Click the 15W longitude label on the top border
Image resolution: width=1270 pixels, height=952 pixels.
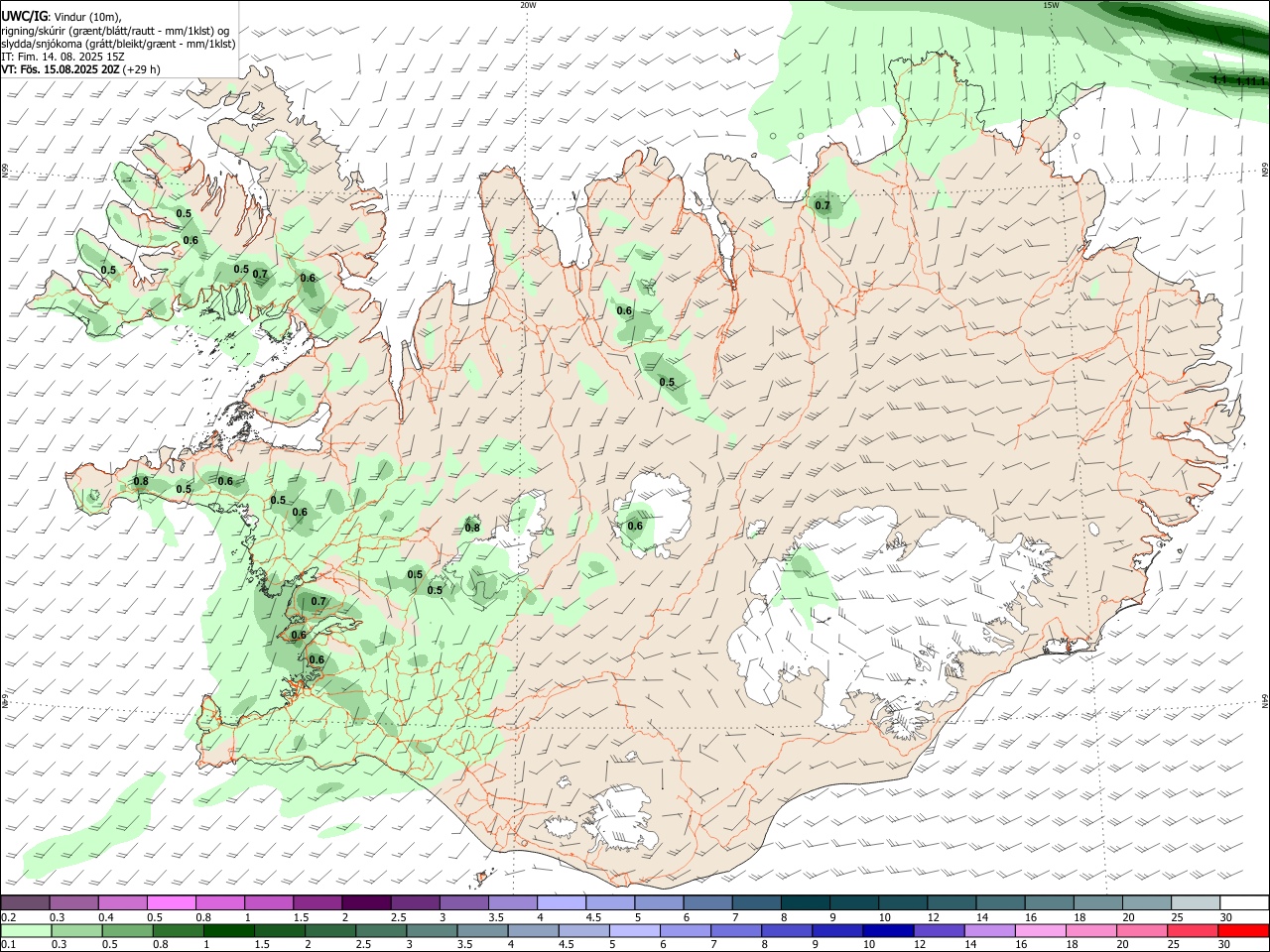pos(1051,5)
